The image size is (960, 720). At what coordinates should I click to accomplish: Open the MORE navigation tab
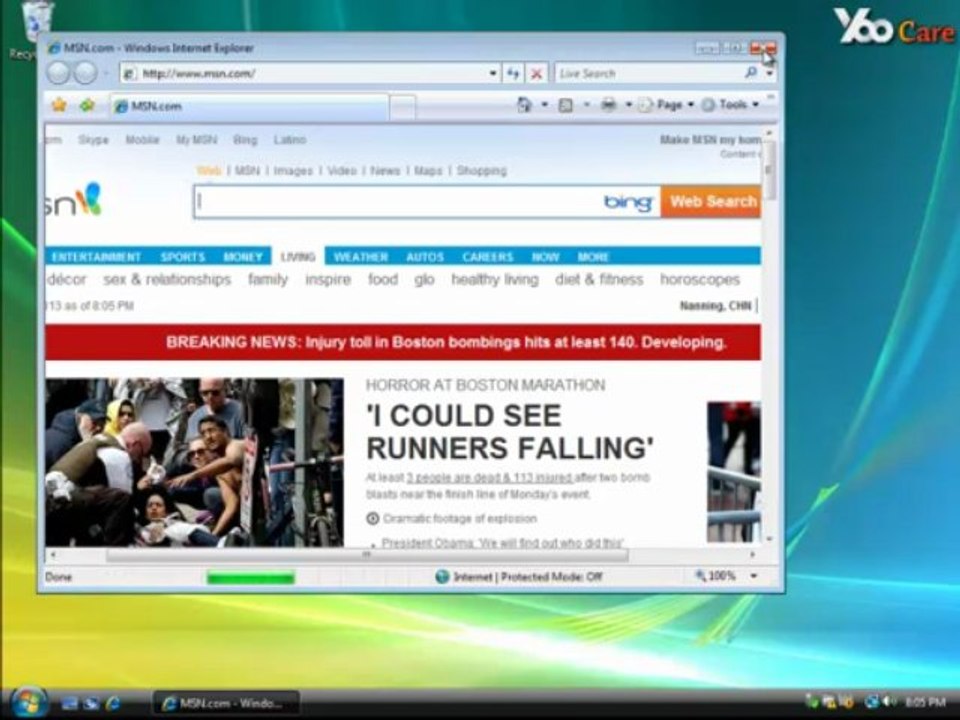(x=593, y=257)
